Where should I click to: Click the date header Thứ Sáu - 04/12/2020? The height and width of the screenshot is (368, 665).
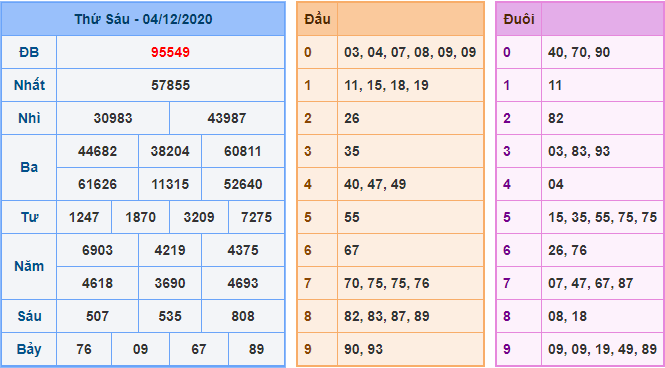coord(143,20)
